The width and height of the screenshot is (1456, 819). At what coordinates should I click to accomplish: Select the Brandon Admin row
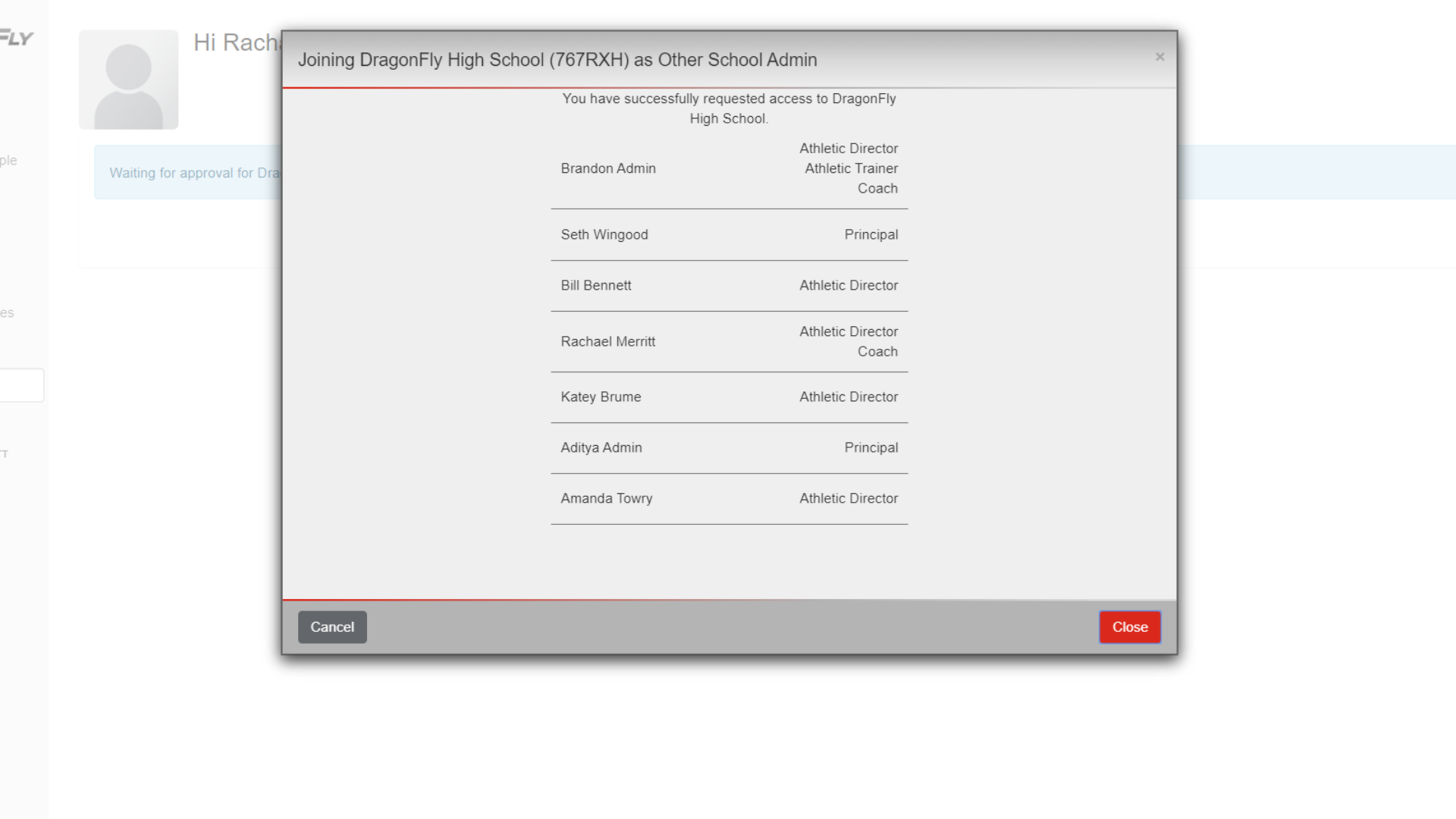607,168
